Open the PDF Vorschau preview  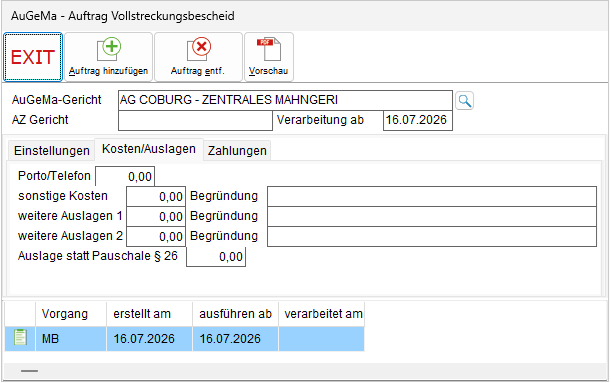point(268,57)
